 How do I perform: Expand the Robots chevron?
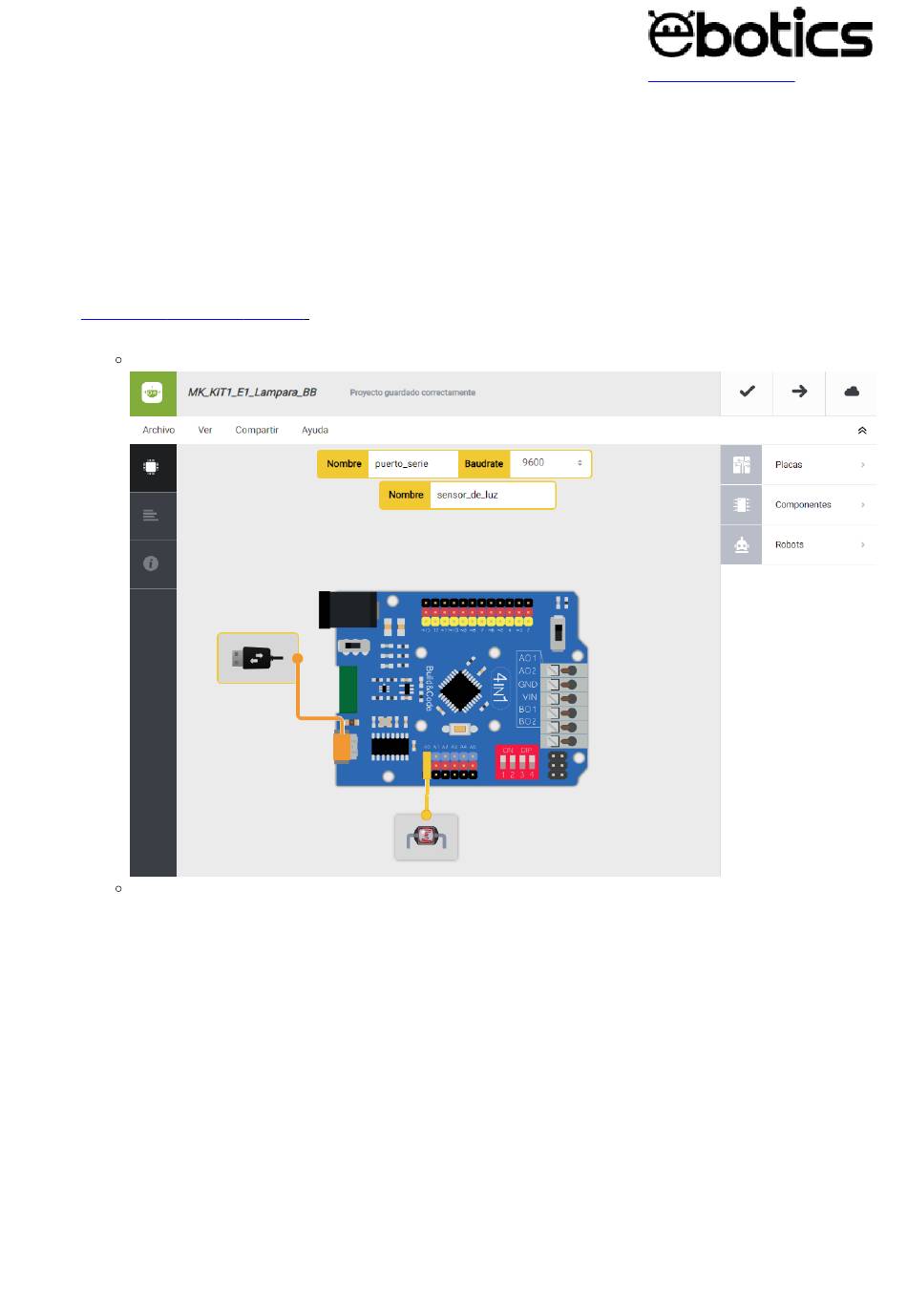[862, 545]
